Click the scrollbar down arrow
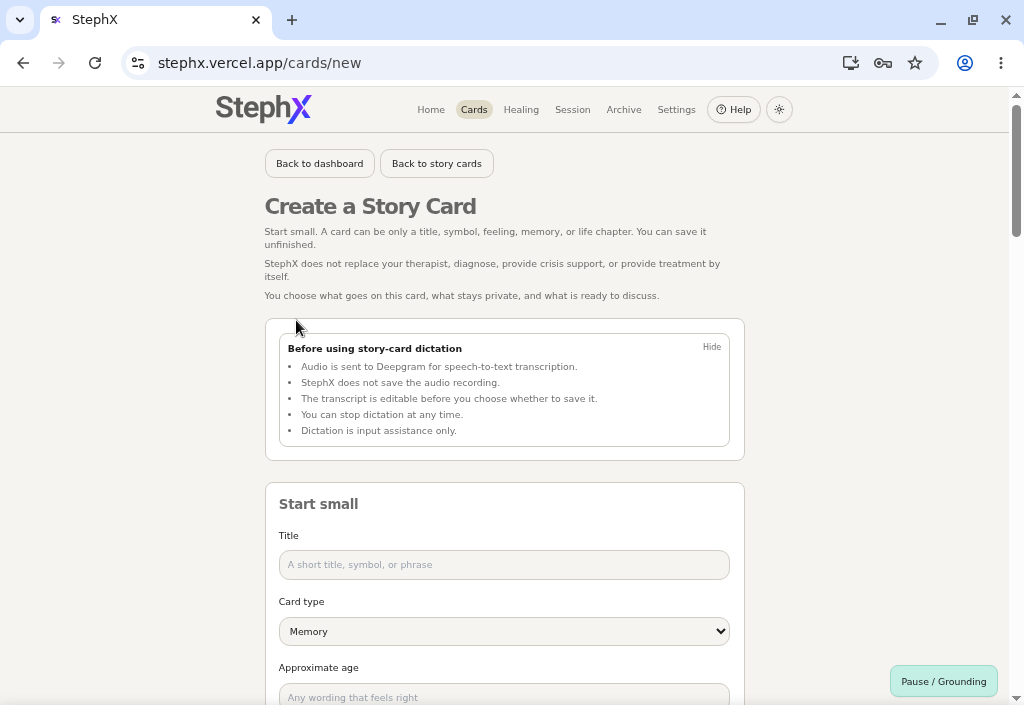The height and width of the screenshot is (705, 1024). click(1016, 699)
